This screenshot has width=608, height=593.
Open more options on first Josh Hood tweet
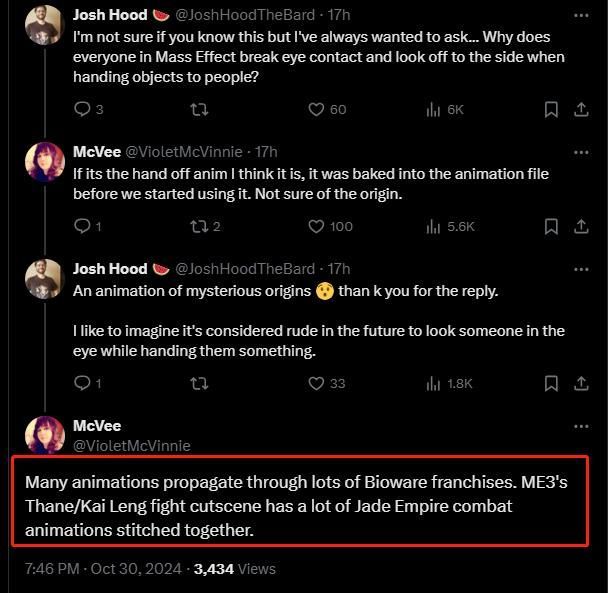[x=581, y=16]
